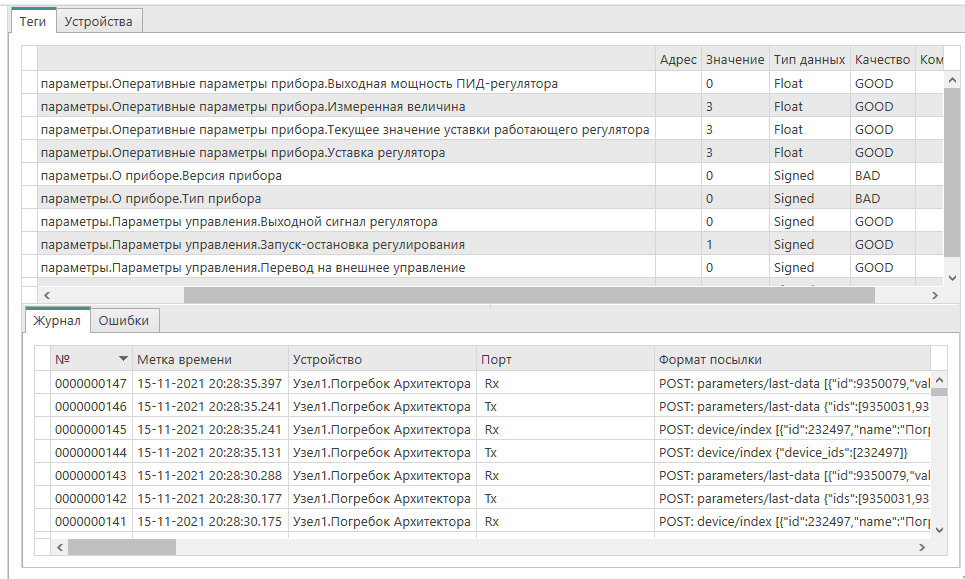This screenshot has height=579, width=965.
Task: Click left arrow of tags table horizontal scrollbar
Action: (x=46, y=295)
